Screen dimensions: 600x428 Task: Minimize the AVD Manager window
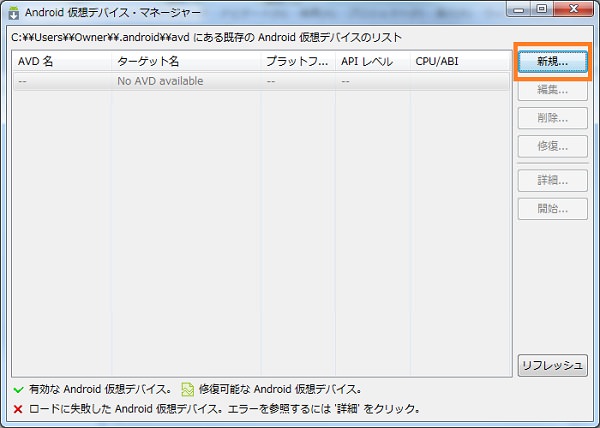(519, 9)
